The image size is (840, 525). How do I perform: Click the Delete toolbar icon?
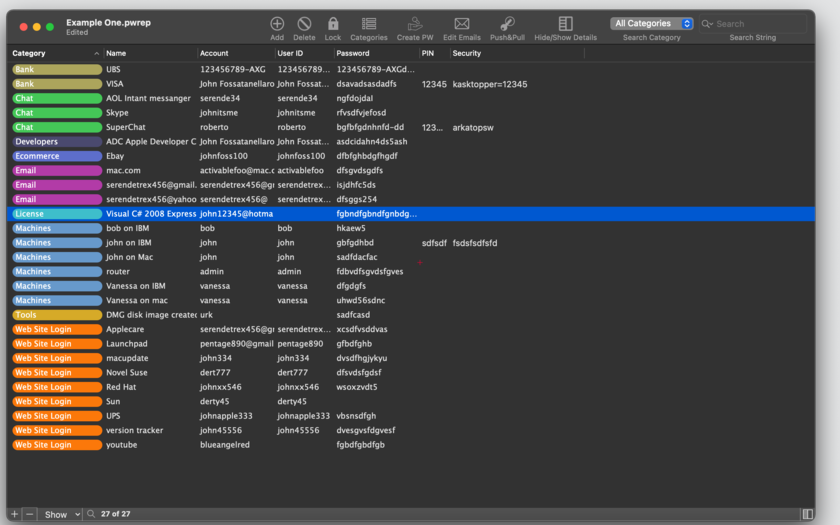coord(304,24)
